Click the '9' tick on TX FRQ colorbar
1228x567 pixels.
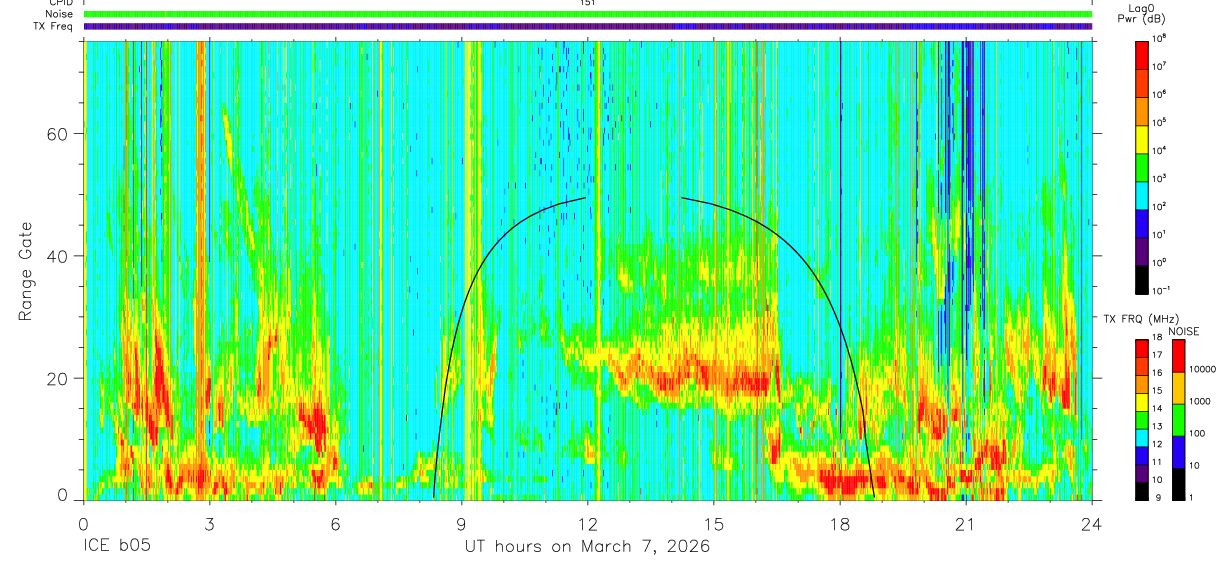[x=1160, y=497]
